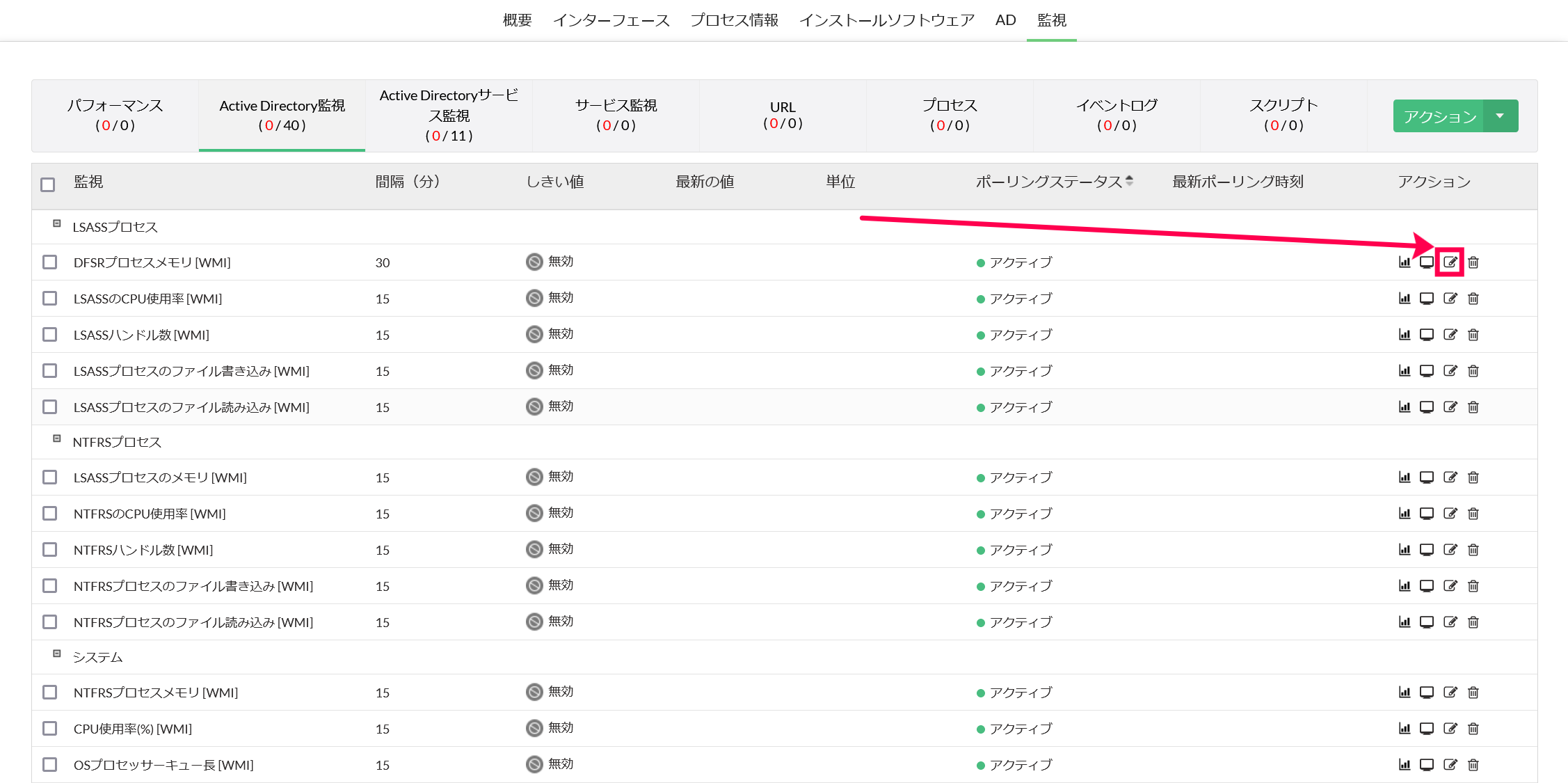Delete the LSASSハンドル数 monitor via trash icon
Image resolution: width=1568 pixels, height=783 pixels.
[1473, 335]
